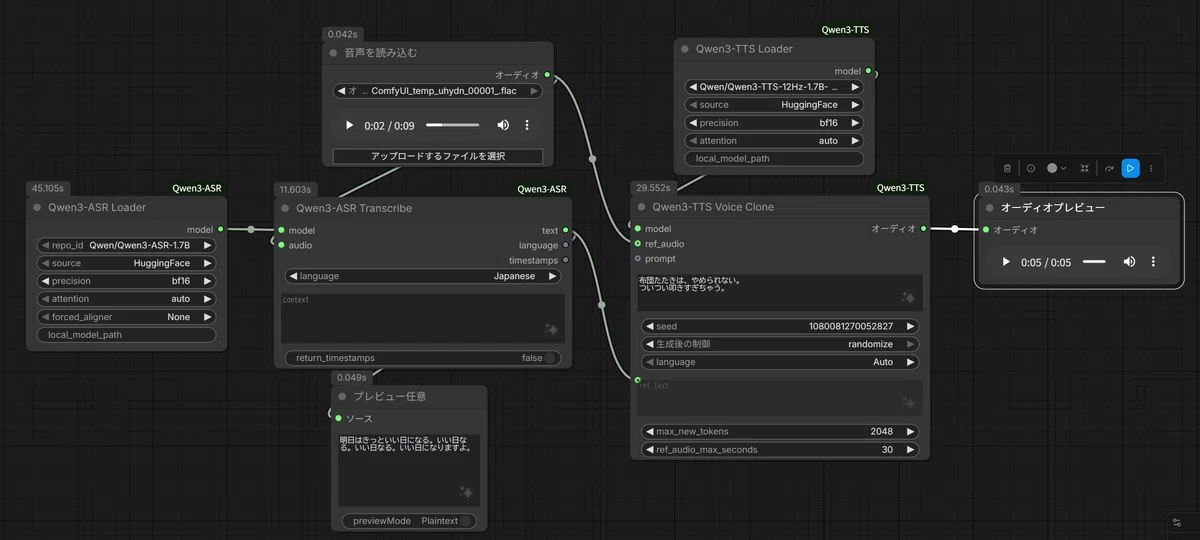This screenshot has width=1200, height=540.
Task: Collapse Qwen3-ASR Transcribe node via title dot
Action: pyautogui.click(x=286, y=208)
